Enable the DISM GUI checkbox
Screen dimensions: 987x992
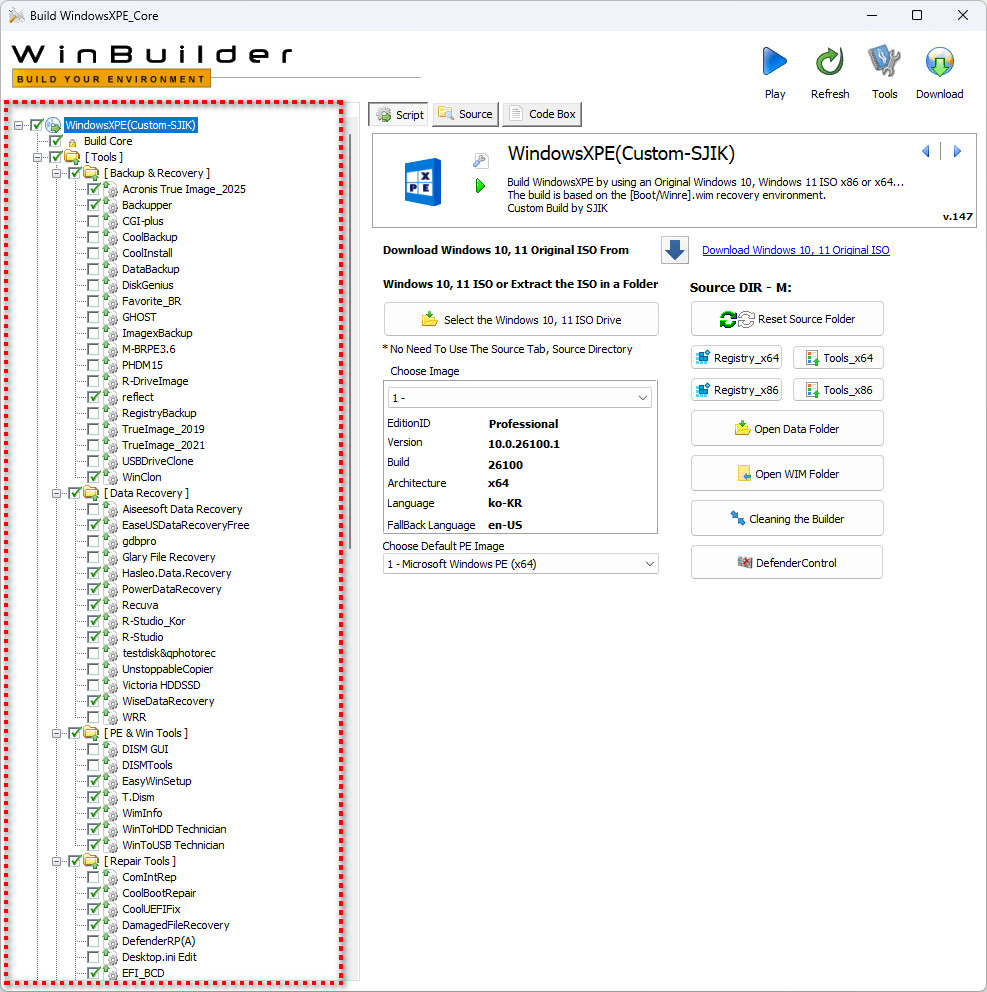[x=94, y=749]
